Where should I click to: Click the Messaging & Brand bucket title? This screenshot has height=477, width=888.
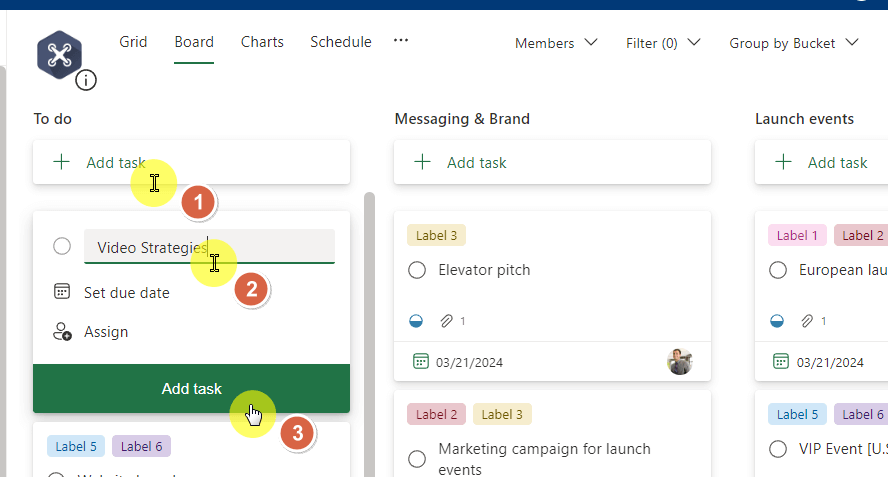coord(462,119)
